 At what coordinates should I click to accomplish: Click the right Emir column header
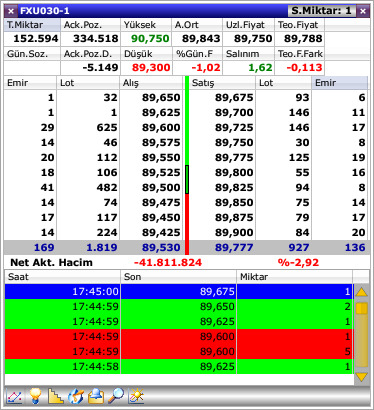339,83
